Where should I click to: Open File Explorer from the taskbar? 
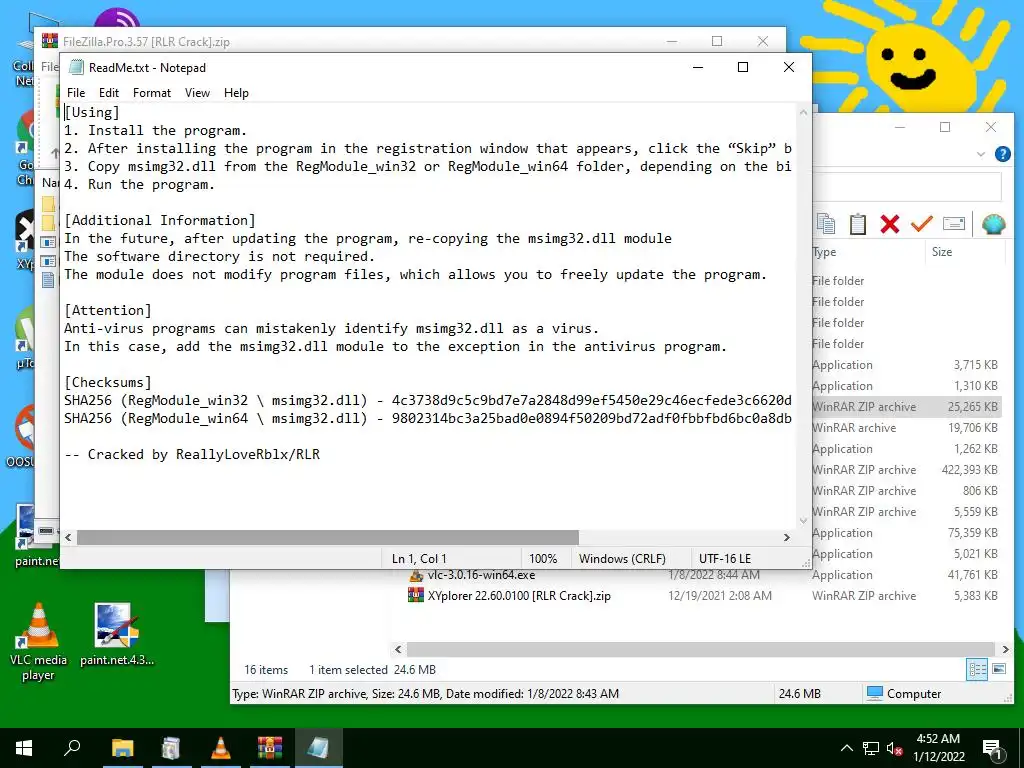coord(122,748)
